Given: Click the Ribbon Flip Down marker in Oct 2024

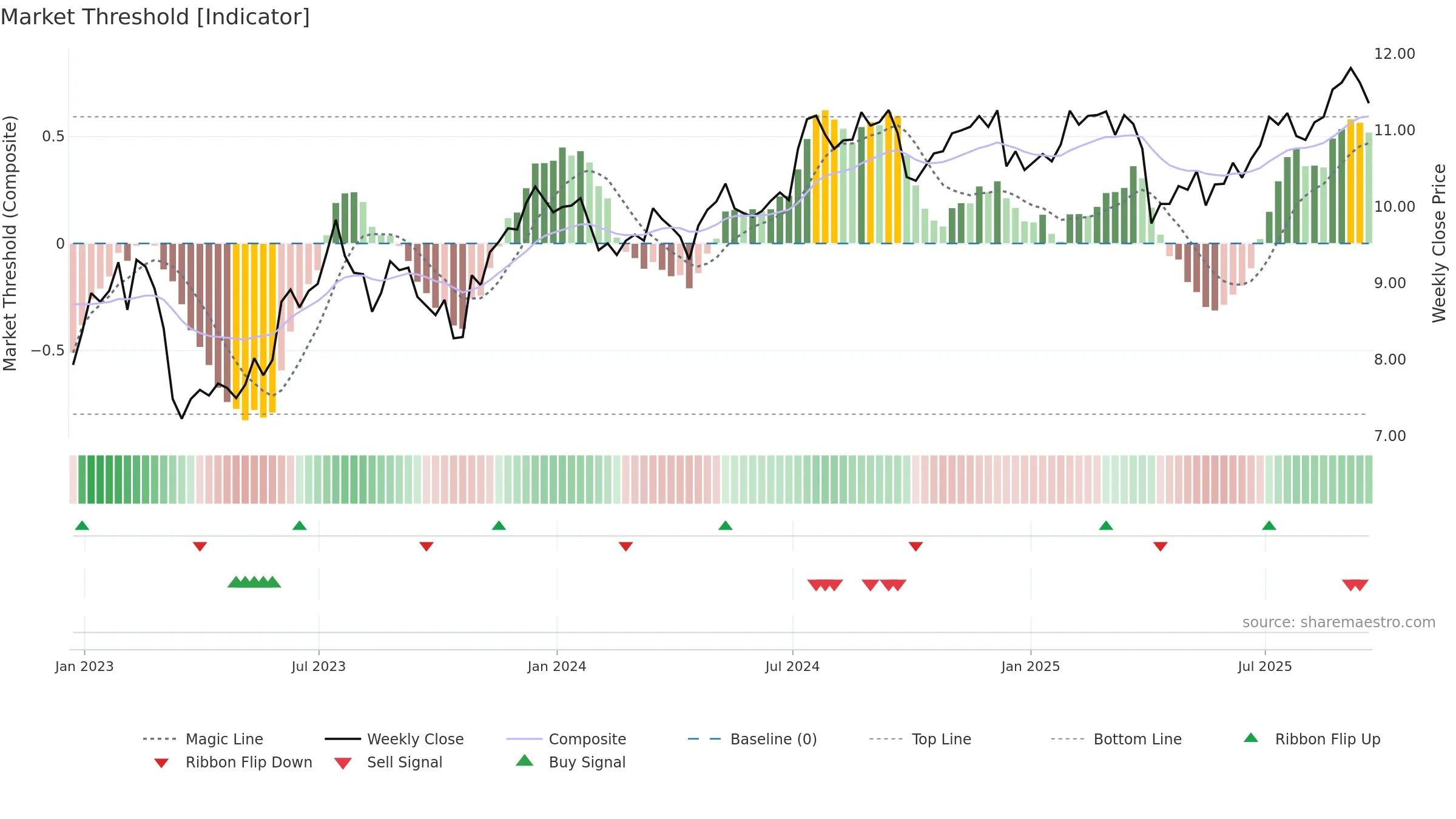Looking at the screenshot, I should [x=915, y=547].
